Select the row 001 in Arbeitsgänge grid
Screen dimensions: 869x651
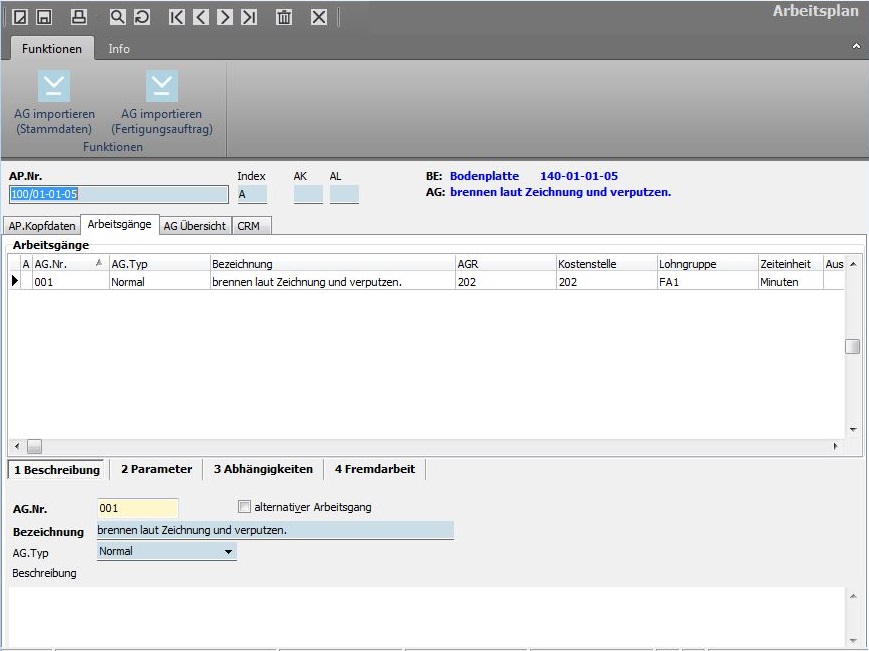[70, 282]
